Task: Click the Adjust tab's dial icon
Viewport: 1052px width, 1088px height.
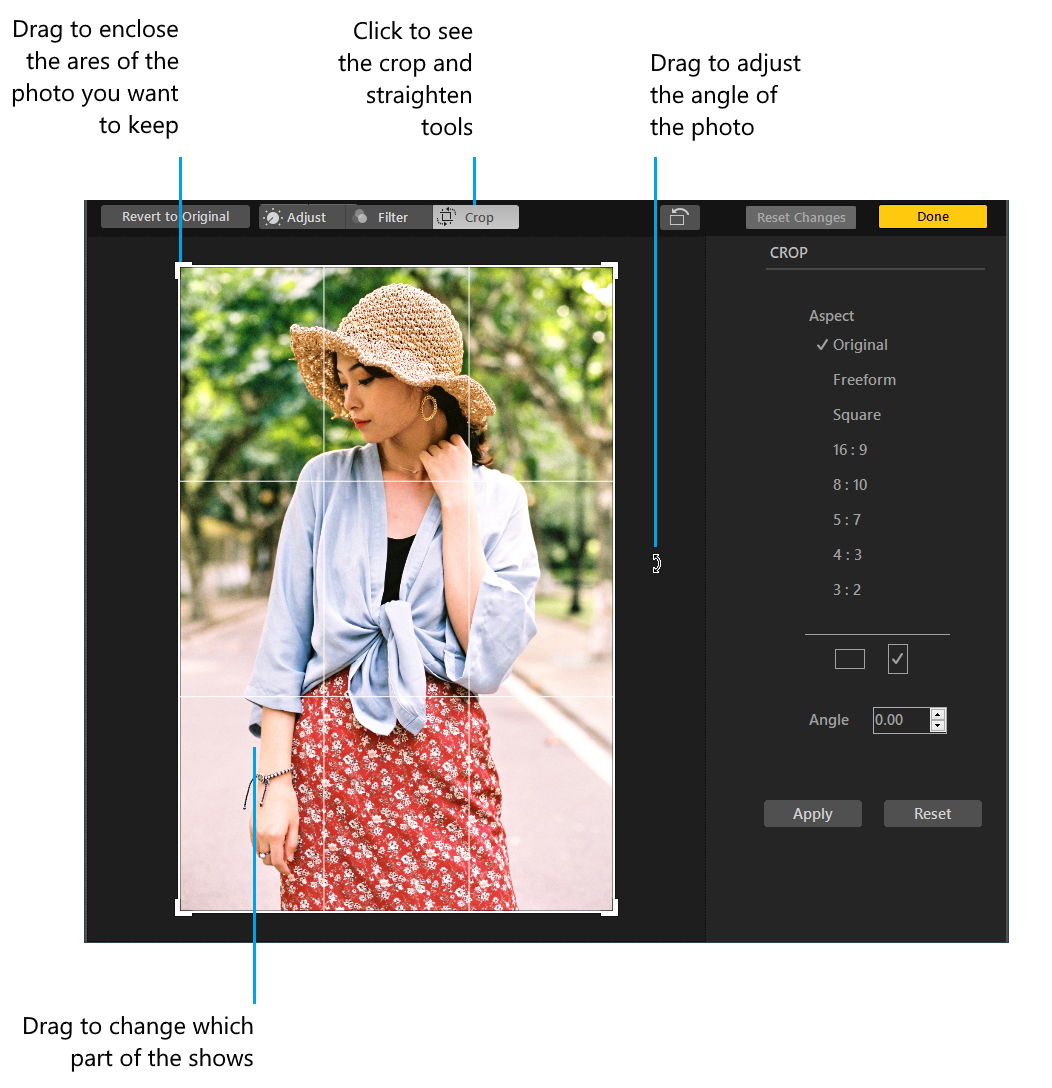Action: (x=273, y=217)
